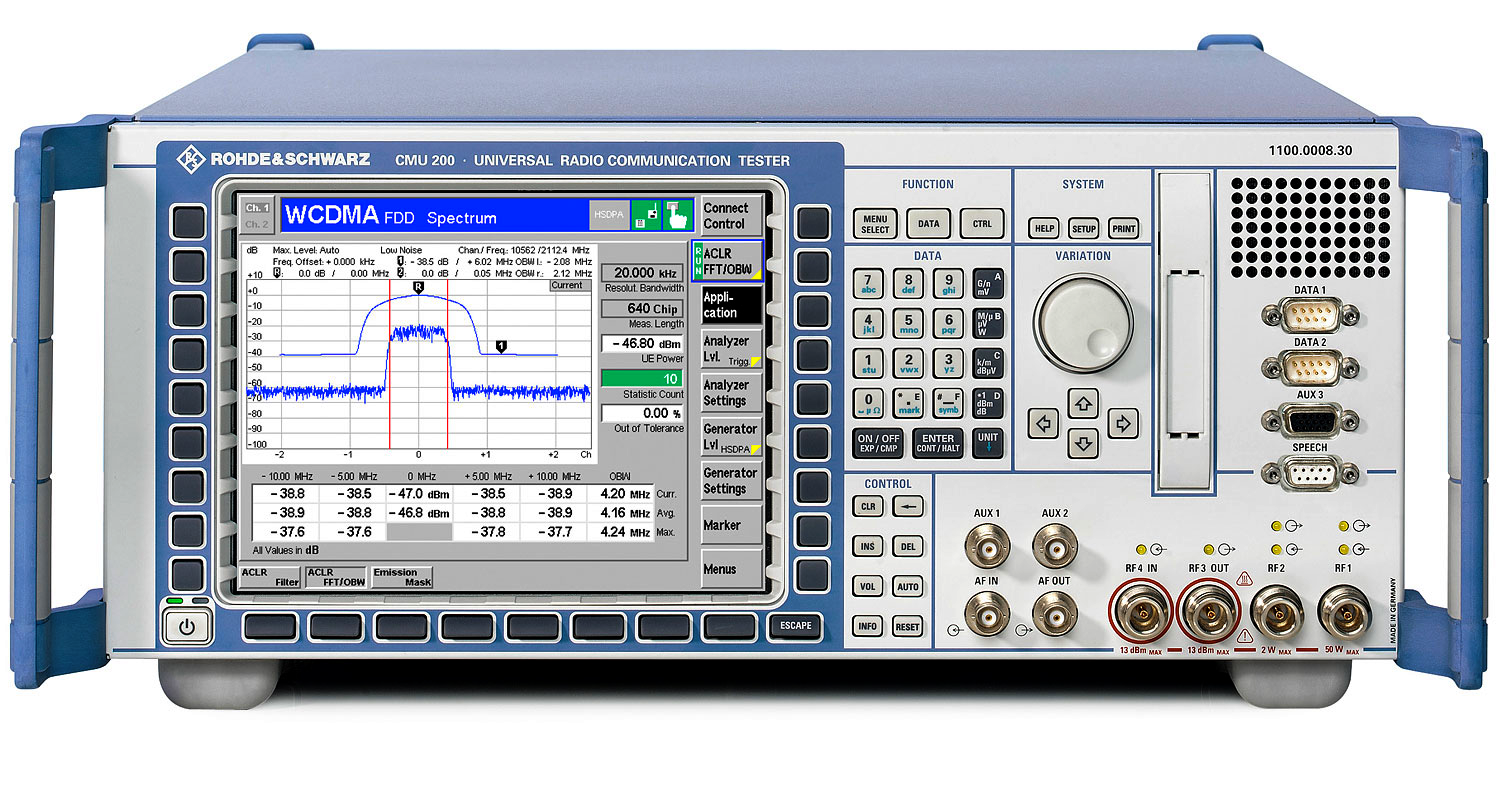Switch to the Emission Mask tab

pos(402,577)
